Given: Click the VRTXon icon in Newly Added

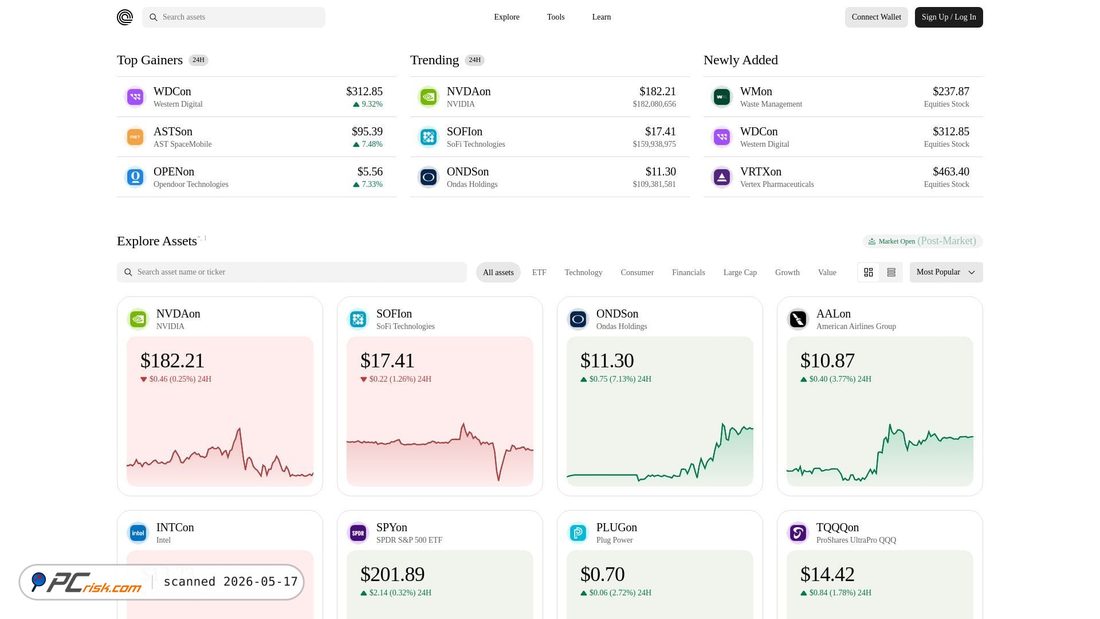Looking at the screenshot, I should tap(721, 177).
